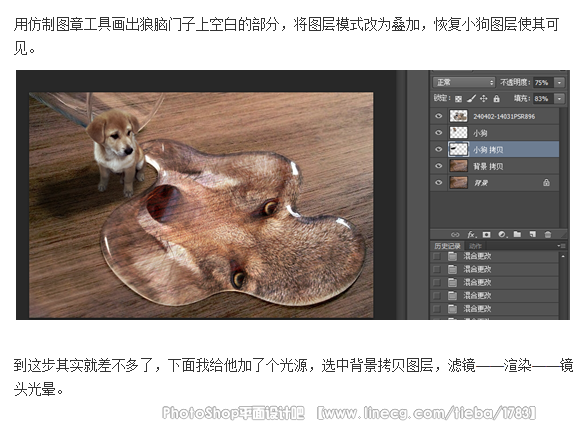Open the 不透明度 opacity dropdown arrow
Screen dimensions: 586x430
click(x=559, y=83)
